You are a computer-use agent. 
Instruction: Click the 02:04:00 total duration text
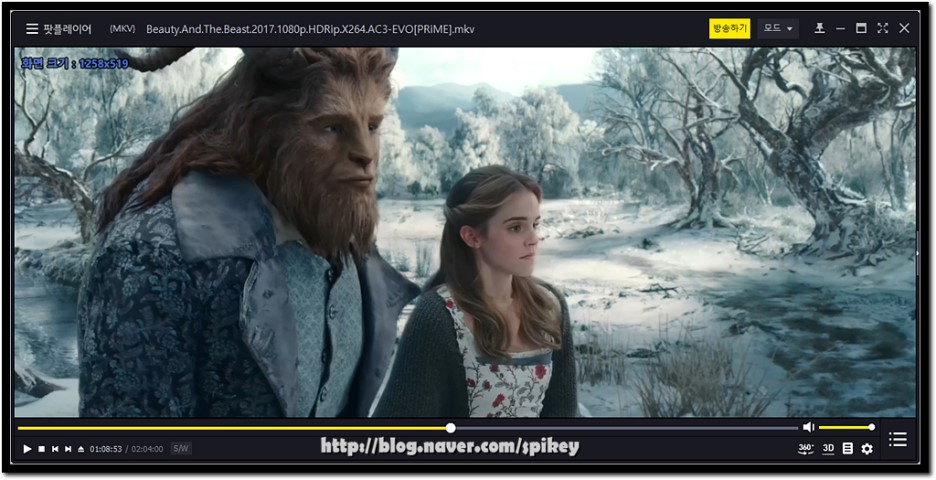tap(147, 449)
